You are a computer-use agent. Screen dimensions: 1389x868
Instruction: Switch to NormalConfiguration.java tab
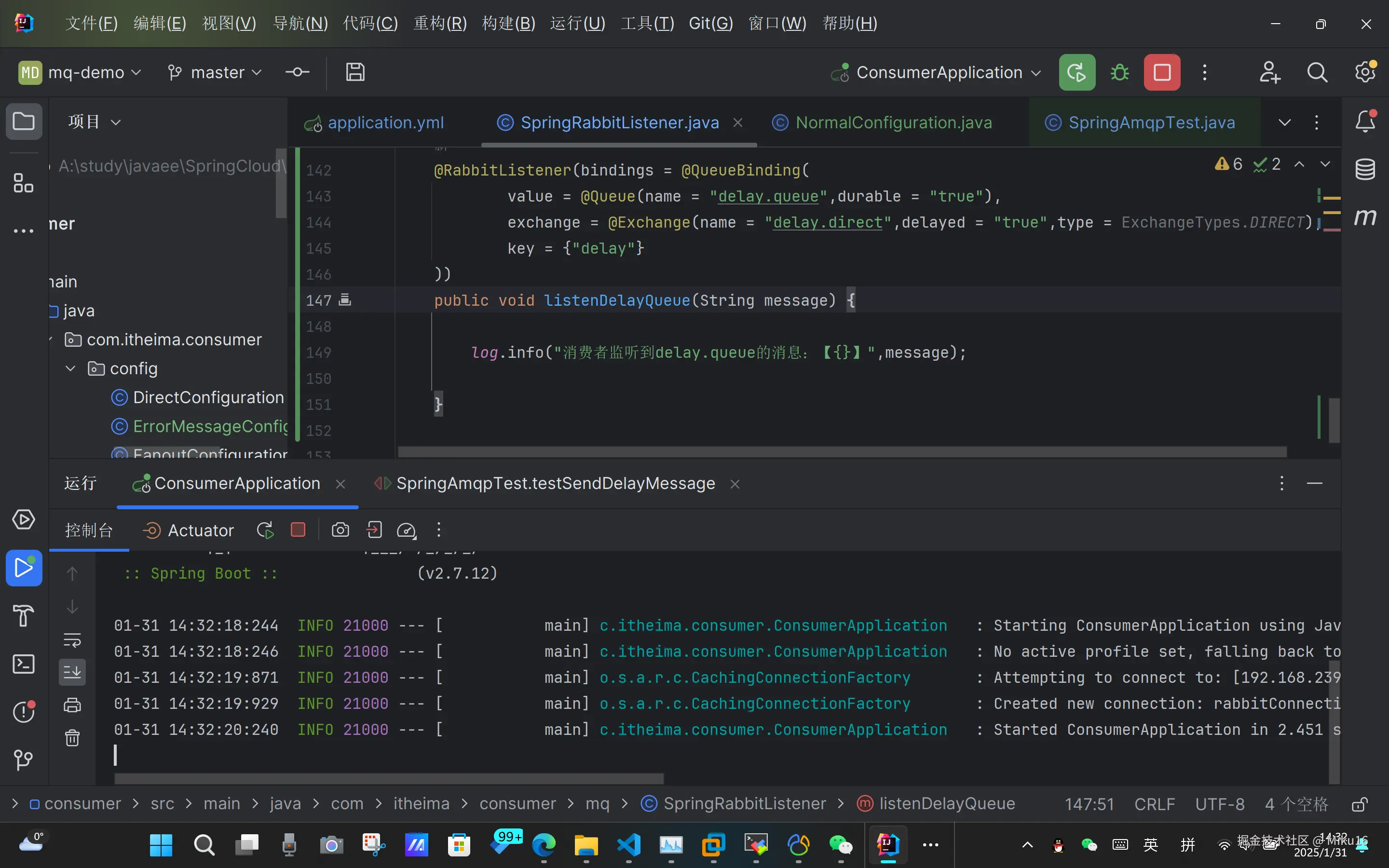pyautogui.click(x=893, y=122)
